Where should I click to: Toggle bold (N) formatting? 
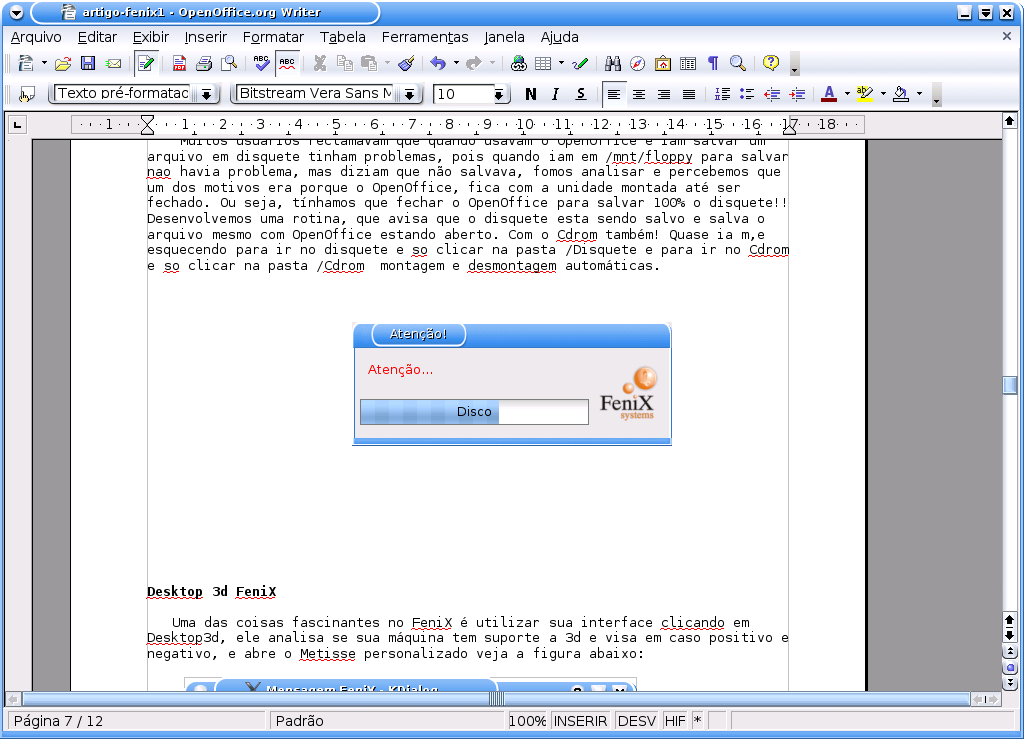(x=530, y=95)
